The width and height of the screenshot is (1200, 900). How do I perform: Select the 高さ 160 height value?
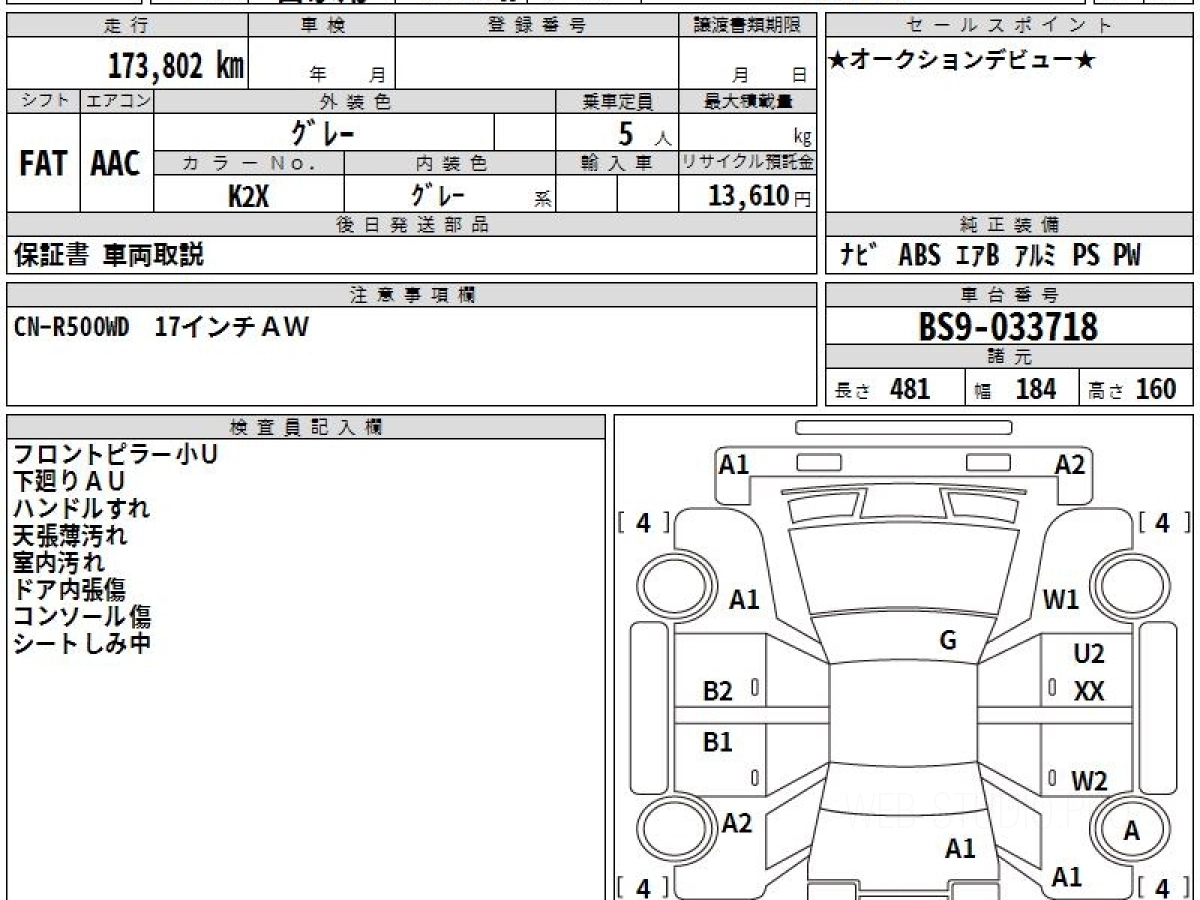(x=1132, y=389)
